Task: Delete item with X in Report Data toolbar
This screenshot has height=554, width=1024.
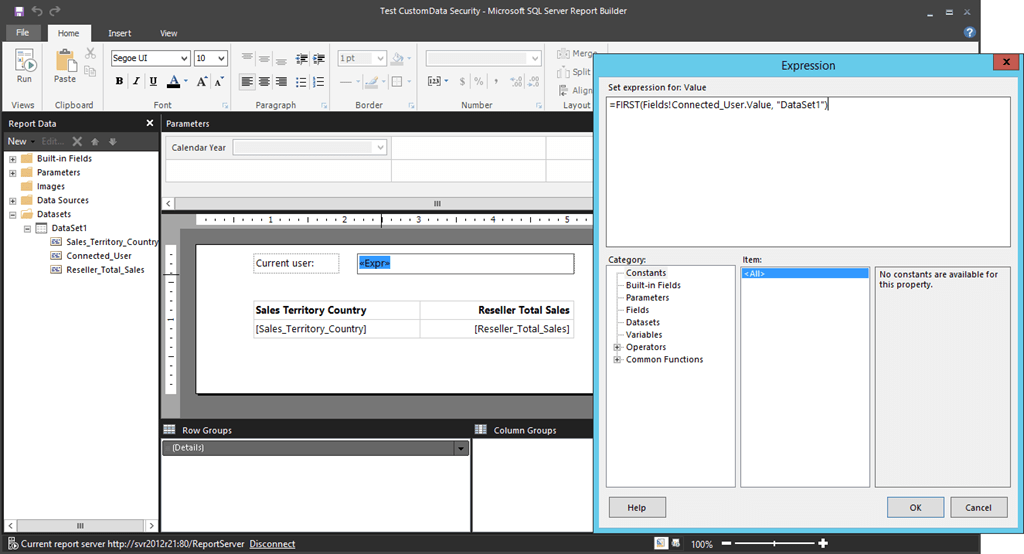Action: (x=77, y=141)
